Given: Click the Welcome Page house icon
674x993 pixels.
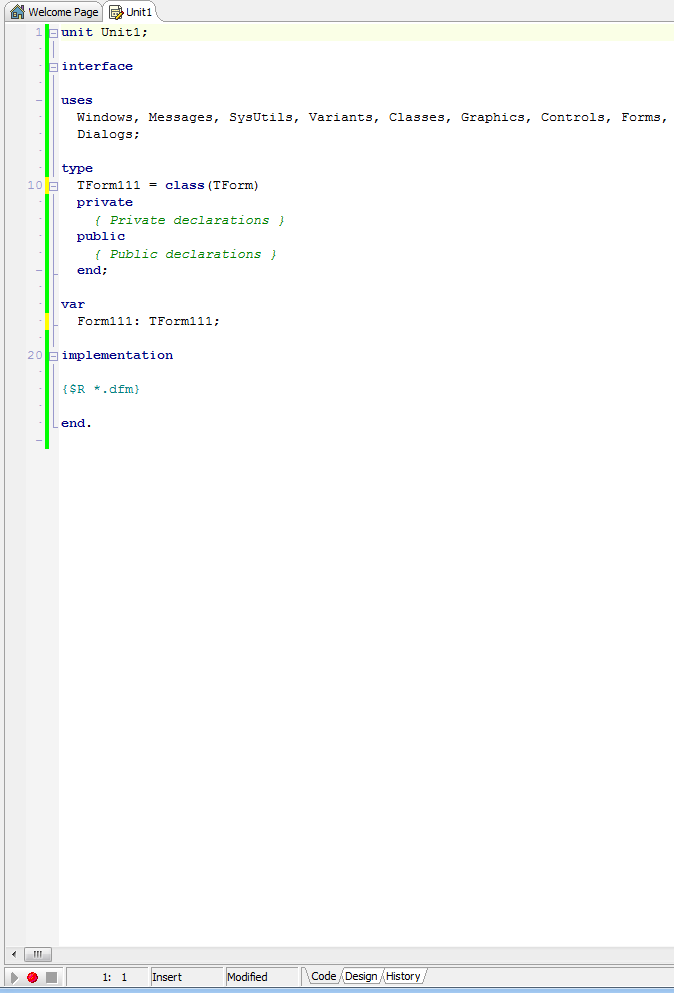Looking at the screenshot, I should coord(18,12).
